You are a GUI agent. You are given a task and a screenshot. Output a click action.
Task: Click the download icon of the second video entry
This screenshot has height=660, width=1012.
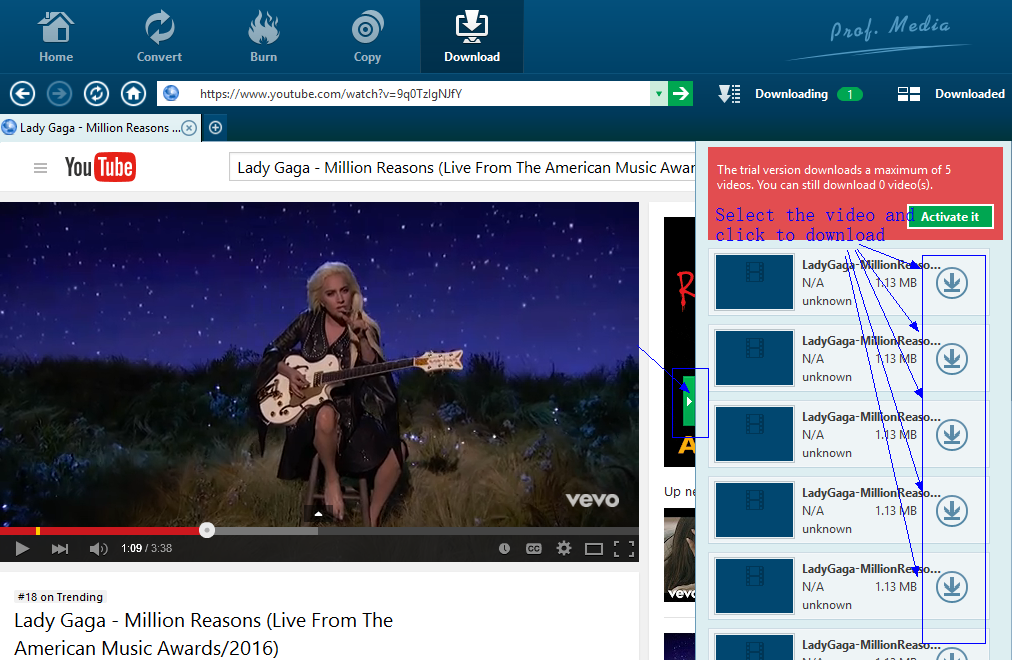[x=952, y=359]
